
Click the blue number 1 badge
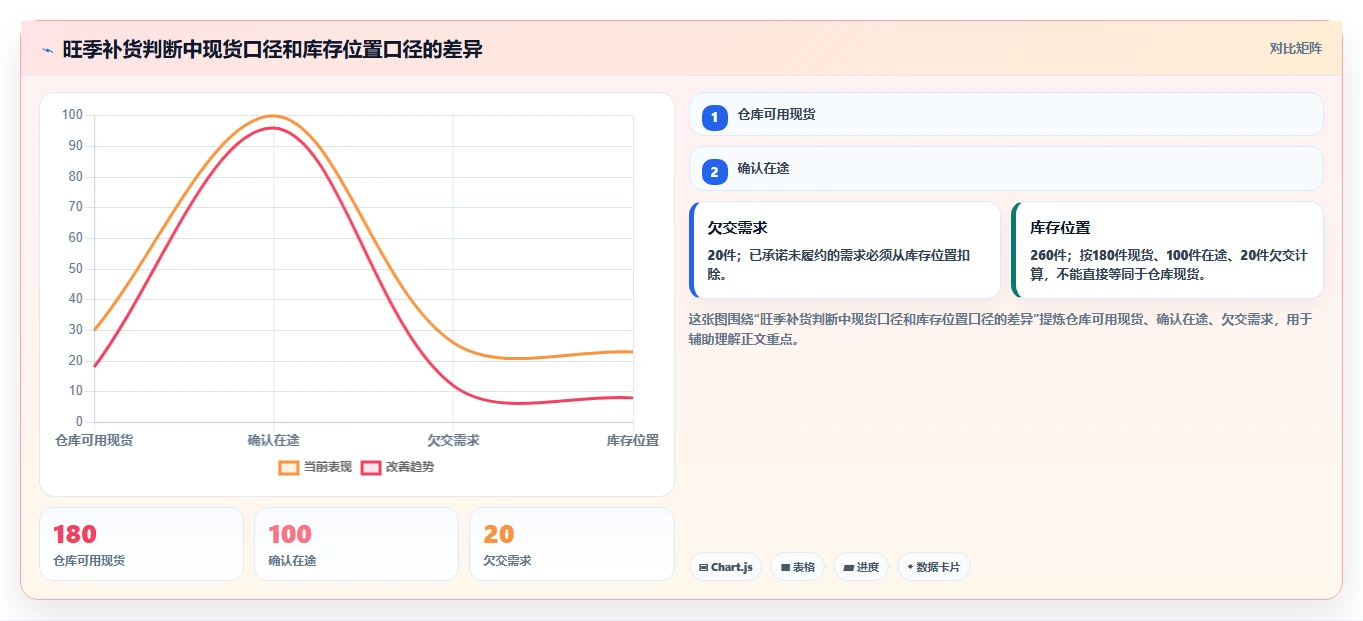(x=714, y=117)
